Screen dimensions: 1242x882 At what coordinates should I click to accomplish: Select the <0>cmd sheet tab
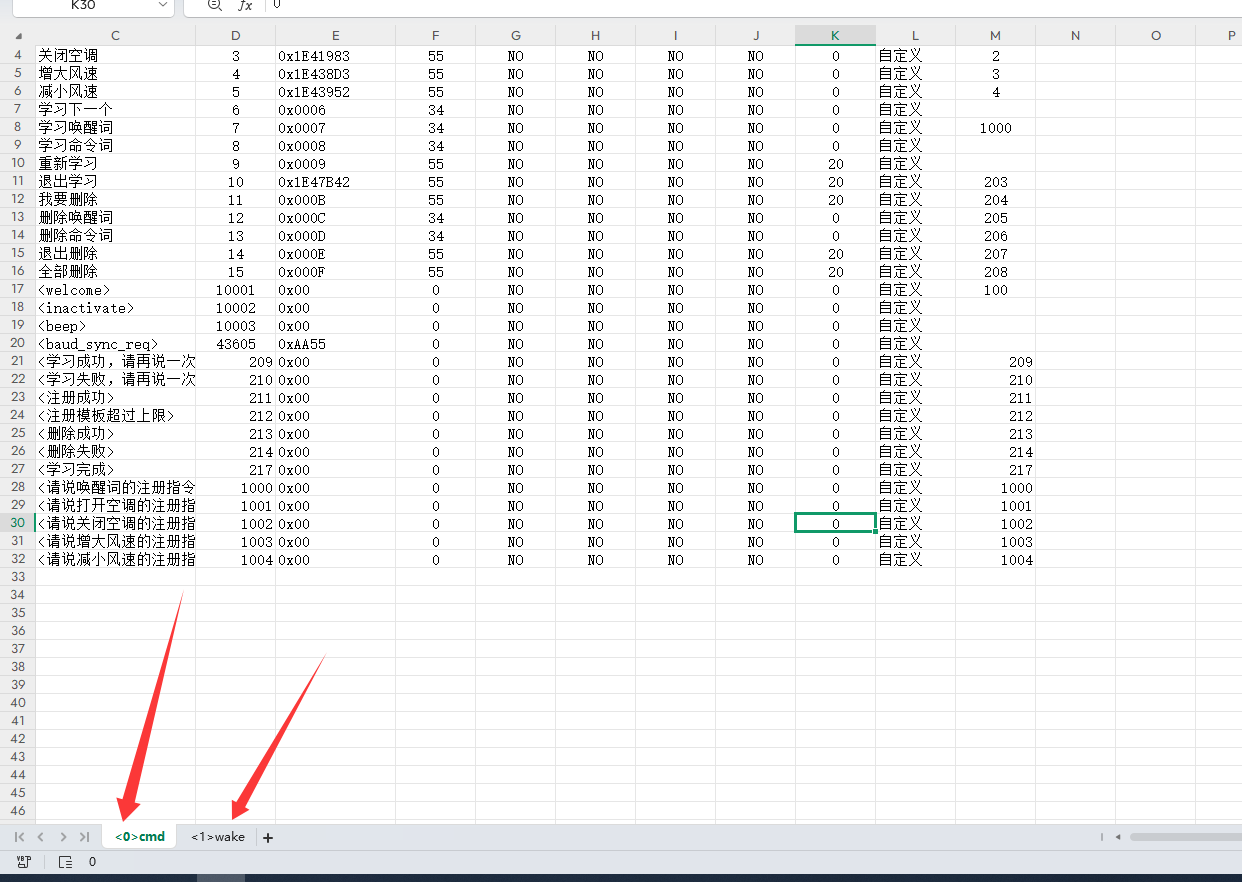pos(140,837)
